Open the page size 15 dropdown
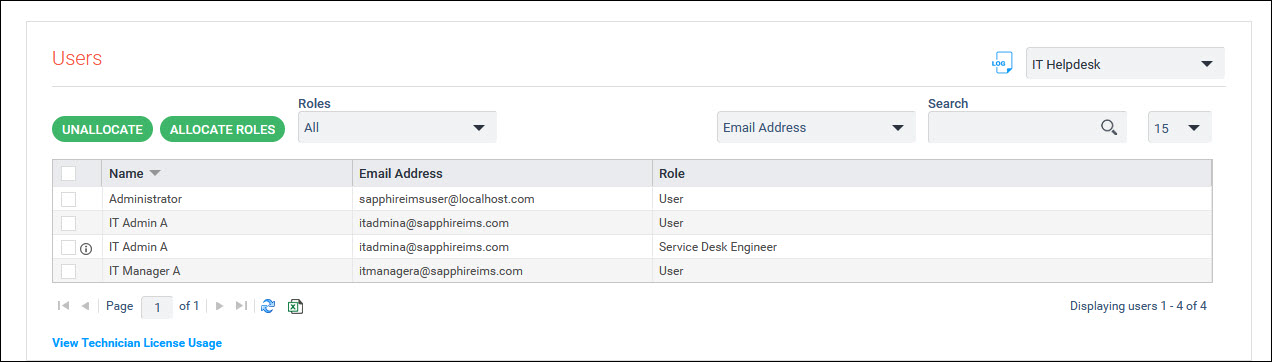 pyautogui.click(x=1179, y=127)
